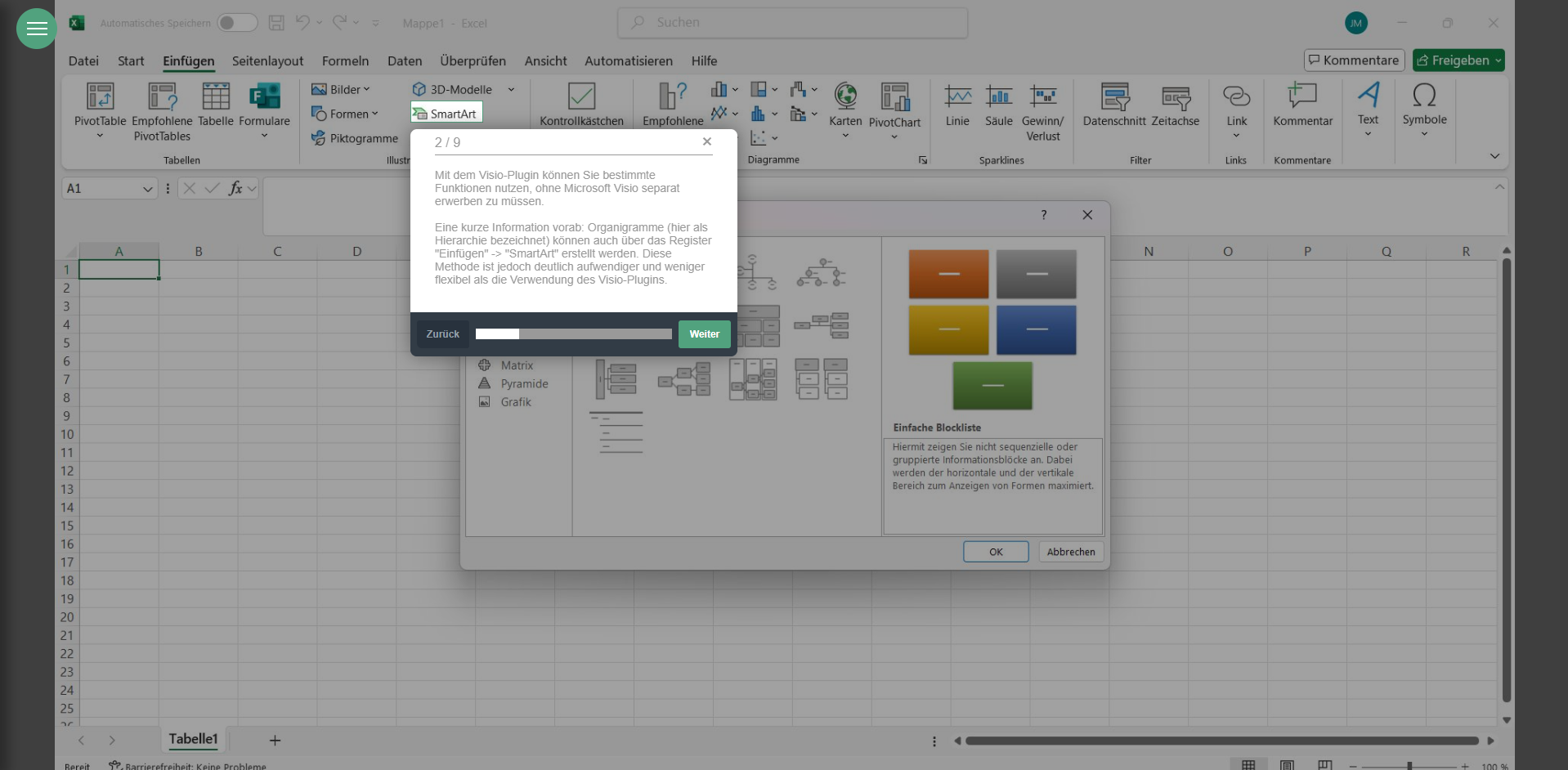
Task: Select the orange block color swatch
Action: click(948, 274)
